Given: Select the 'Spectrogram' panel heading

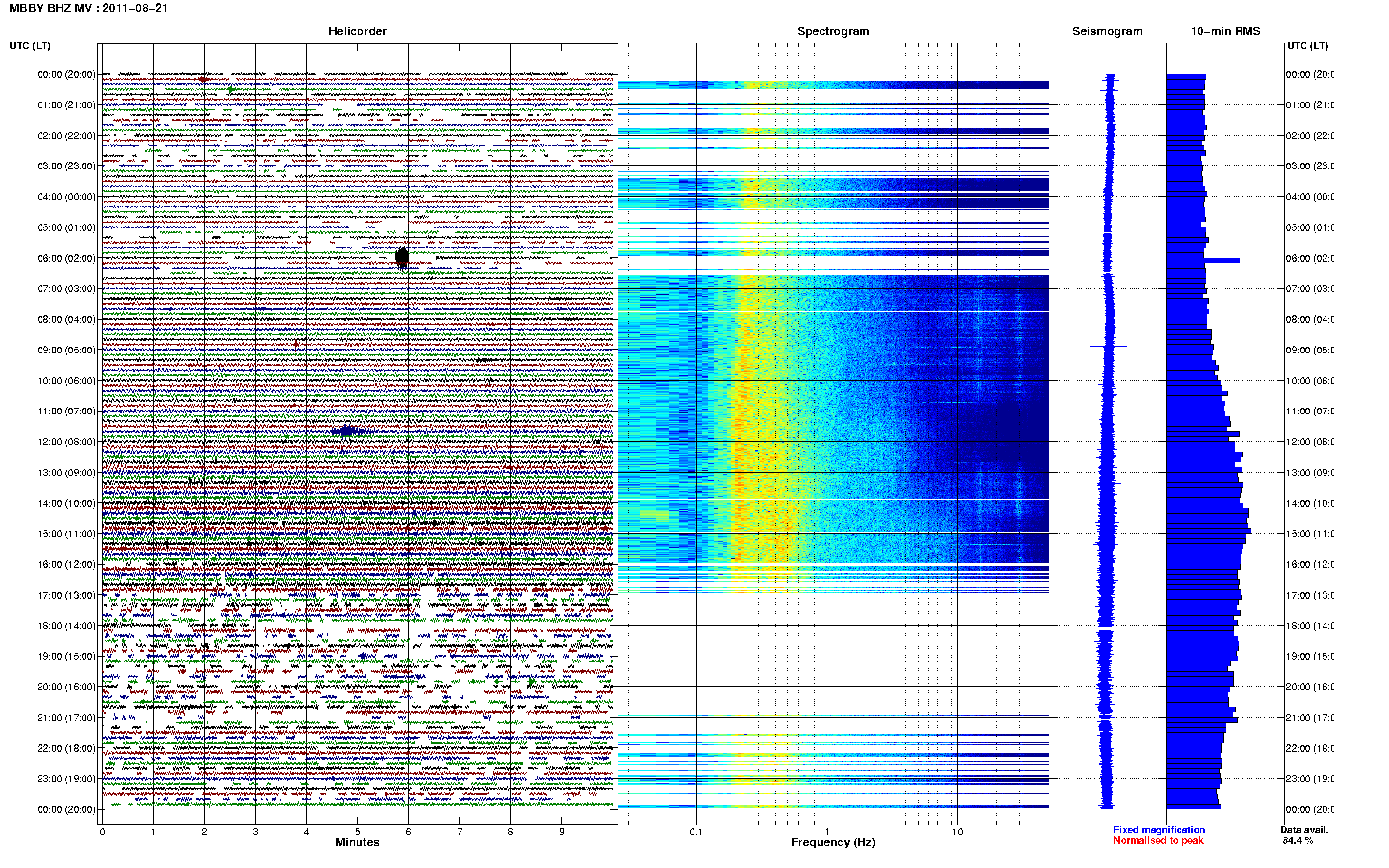Looking at the screenshot, I should point(833,32).
